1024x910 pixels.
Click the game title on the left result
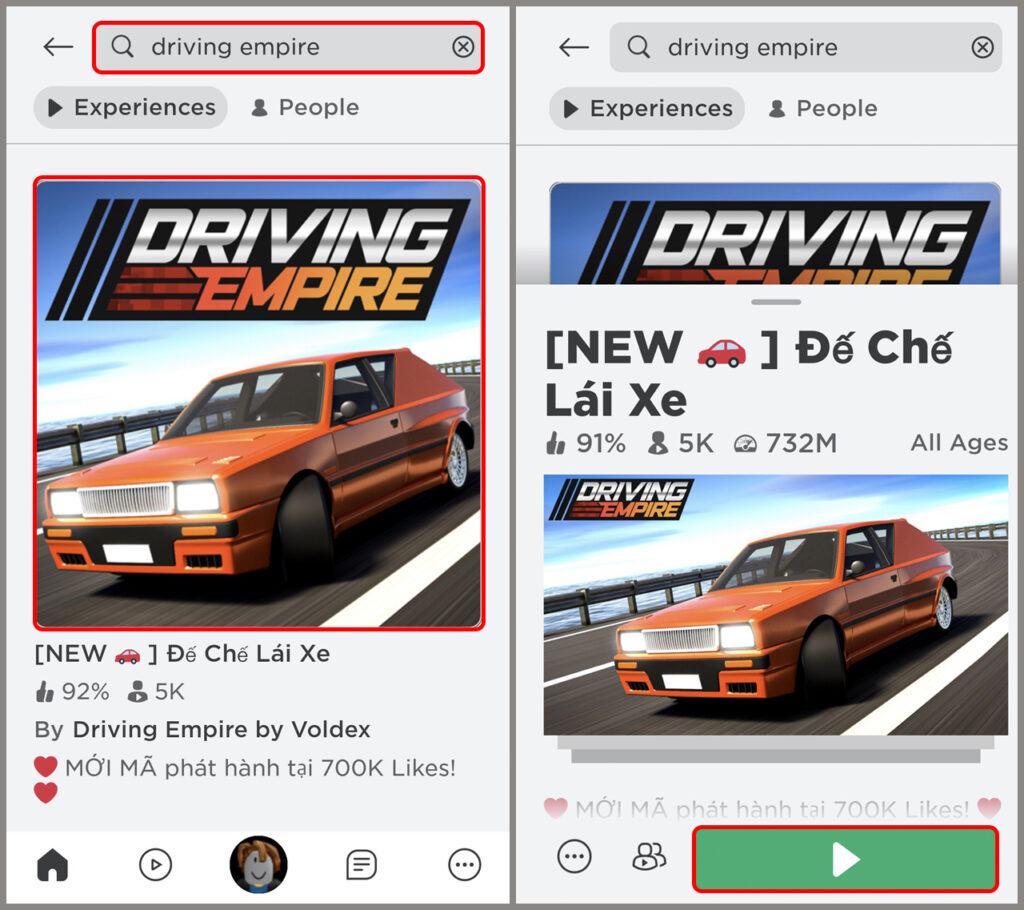pos(182,653)
